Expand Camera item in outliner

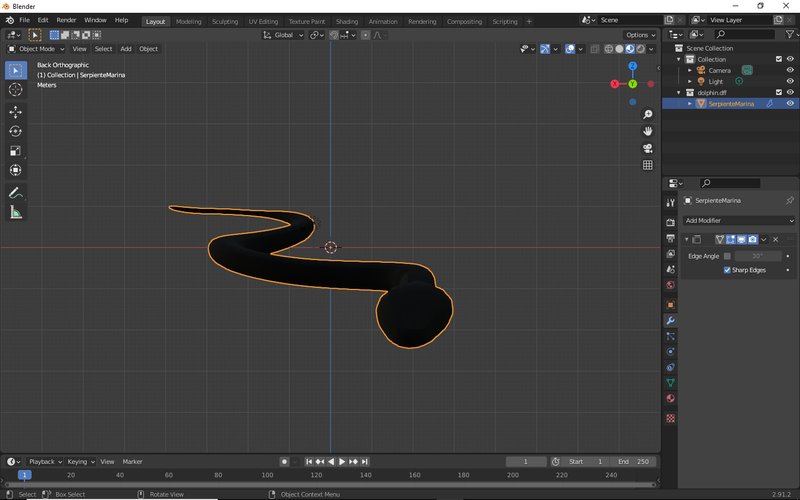click(x=690, y=70)
